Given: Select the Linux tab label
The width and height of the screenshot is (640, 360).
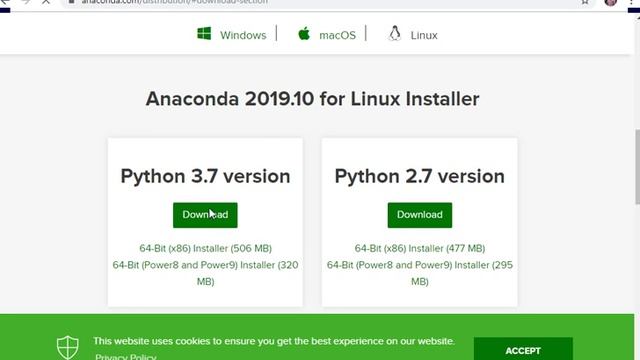Looking at the screenshot, I should tap(424, 36).
